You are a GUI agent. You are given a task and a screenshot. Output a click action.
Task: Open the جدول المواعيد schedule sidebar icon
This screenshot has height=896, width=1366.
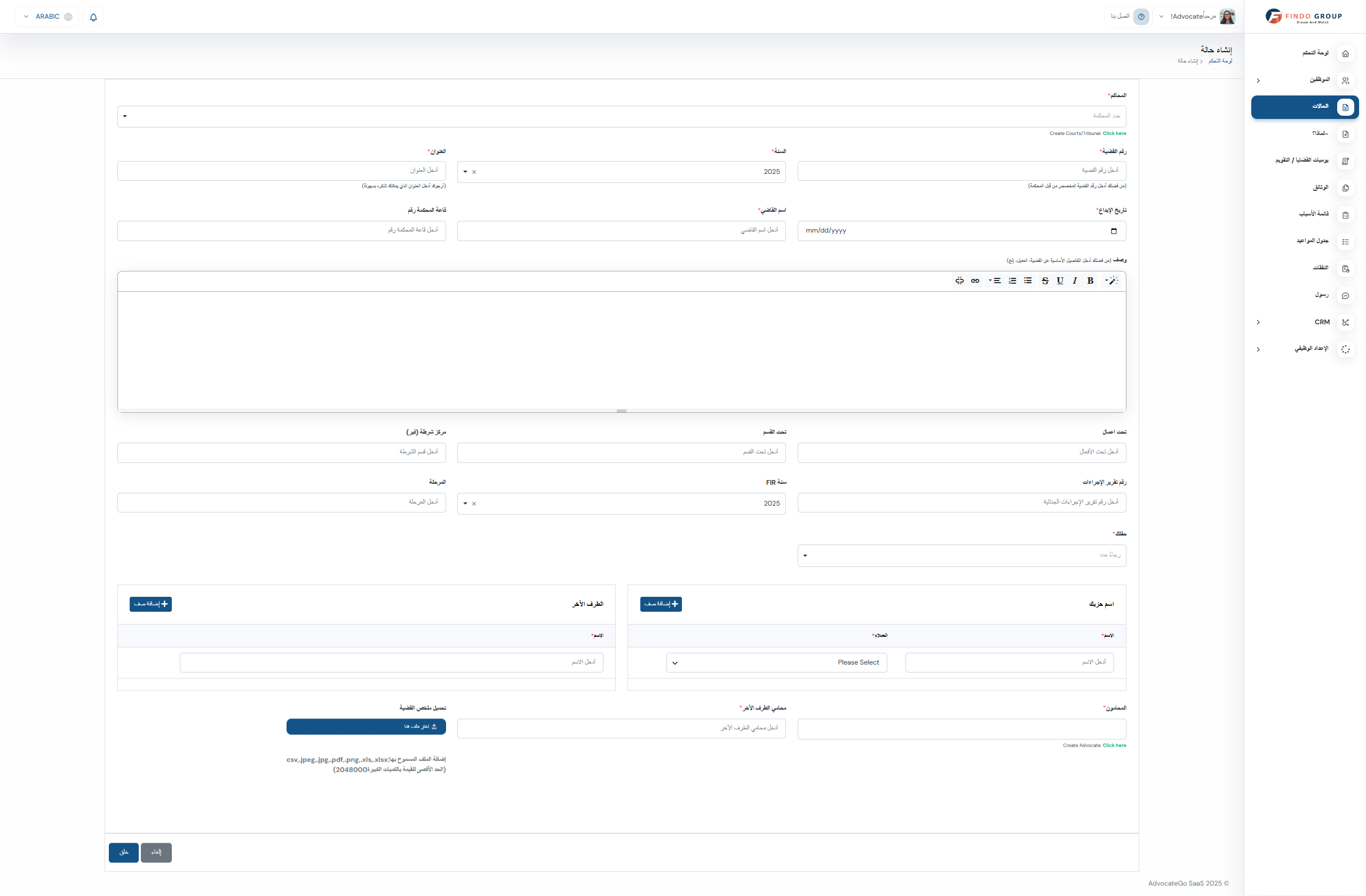(x=1346, y=242)
